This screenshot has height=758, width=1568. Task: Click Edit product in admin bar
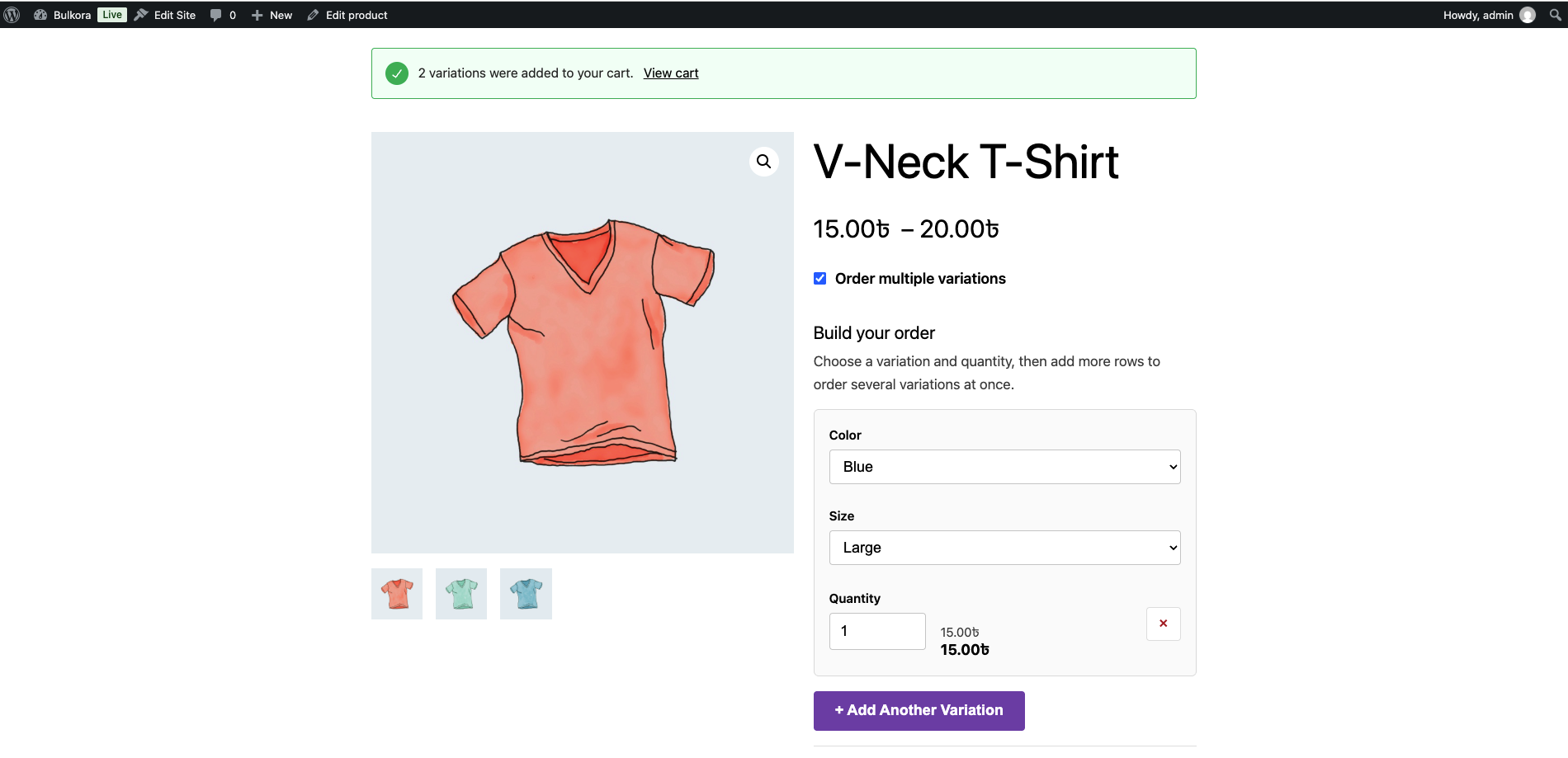347,15
